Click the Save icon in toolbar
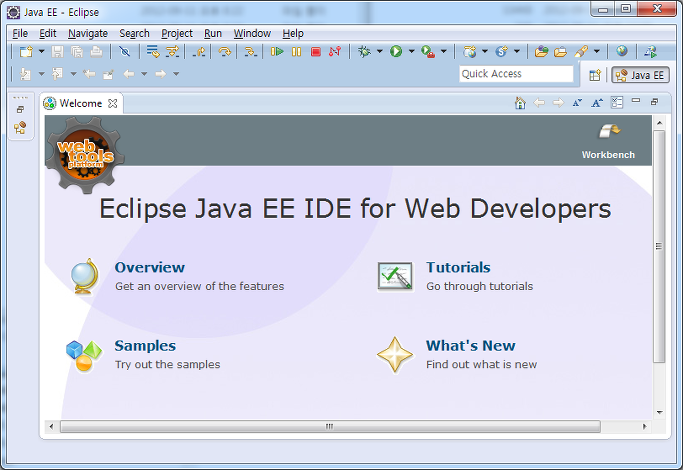Viewport: 683px width, 470px height. tap(57, 51)
